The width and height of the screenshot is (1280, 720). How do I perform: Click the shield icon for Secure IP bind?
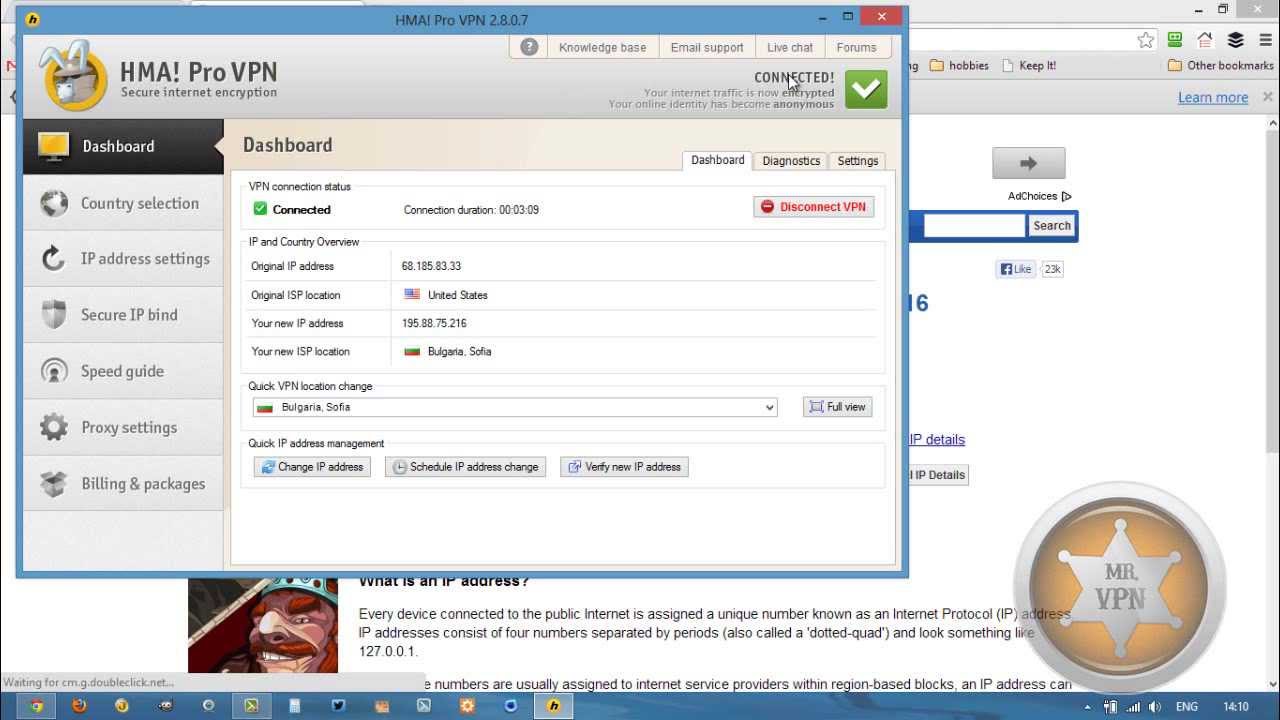tap(53, 315)
